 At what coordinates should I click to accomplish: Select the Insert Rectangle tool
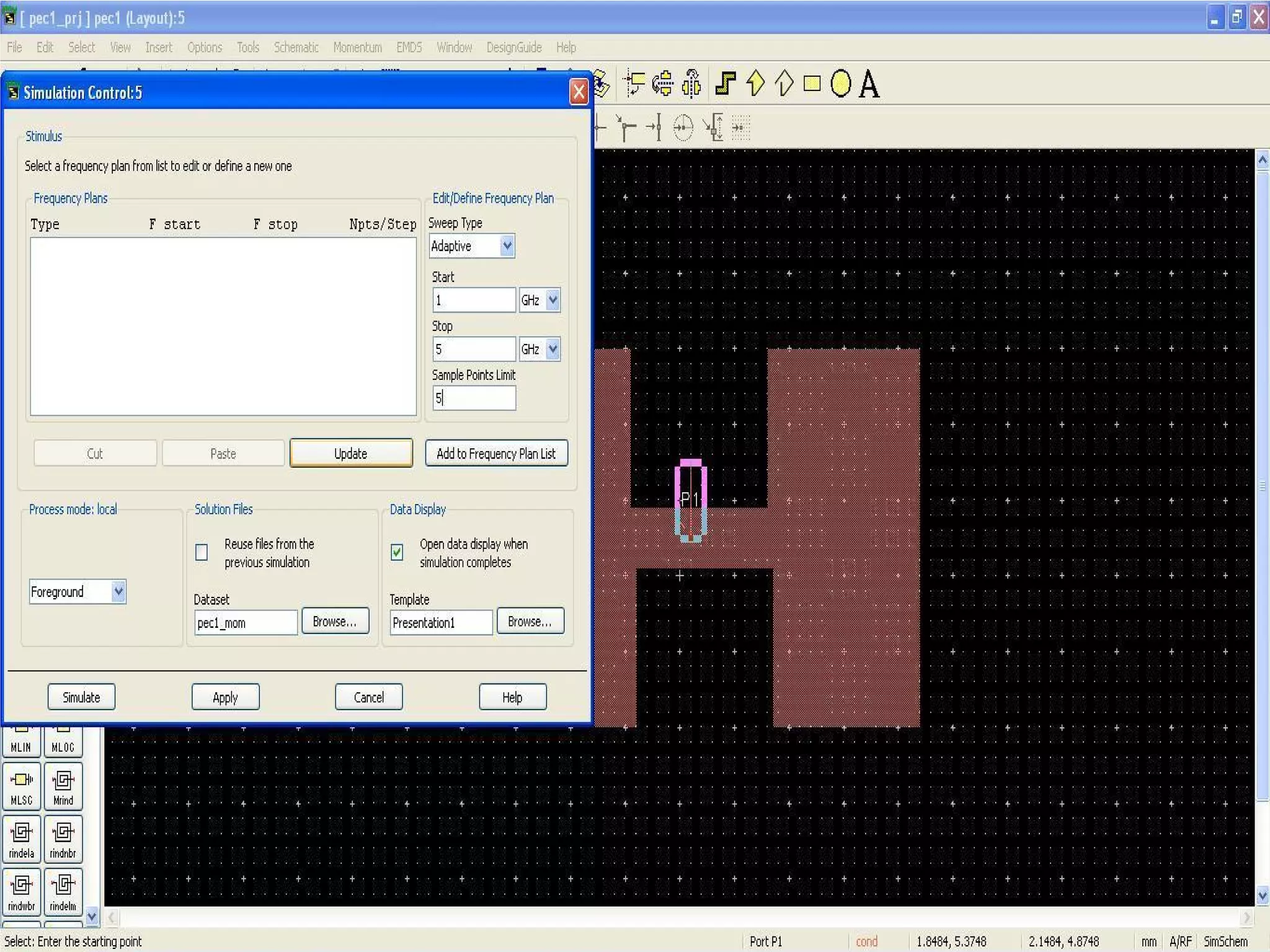812,83
